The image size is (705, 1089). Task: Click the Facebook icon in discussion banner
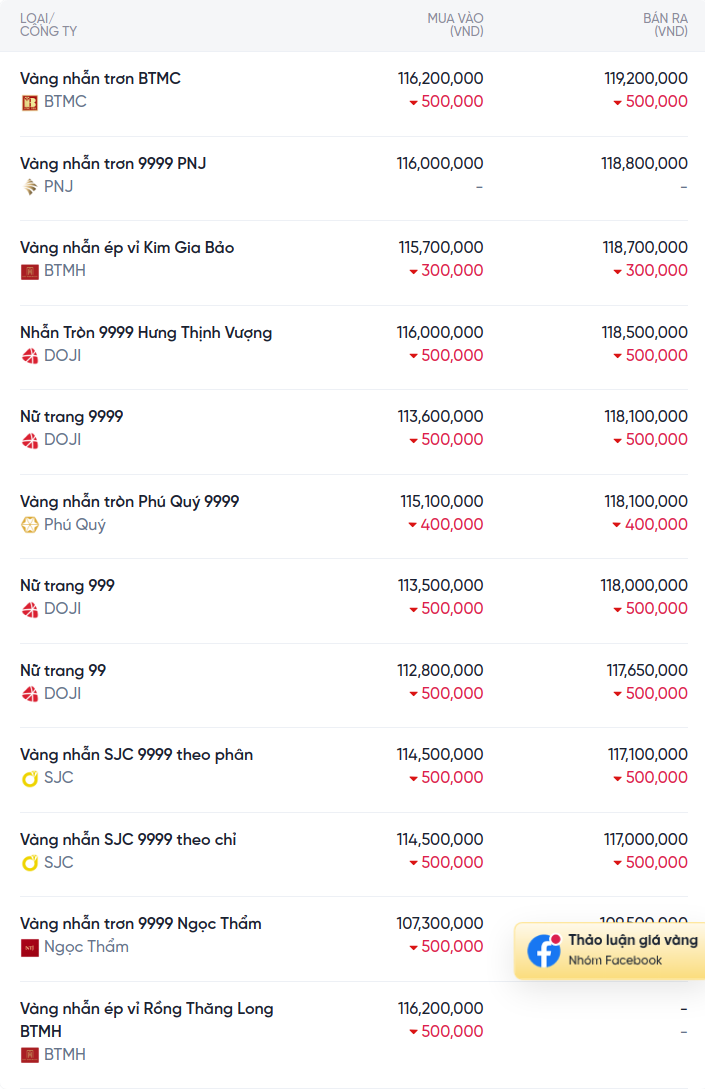click(544, 951)
